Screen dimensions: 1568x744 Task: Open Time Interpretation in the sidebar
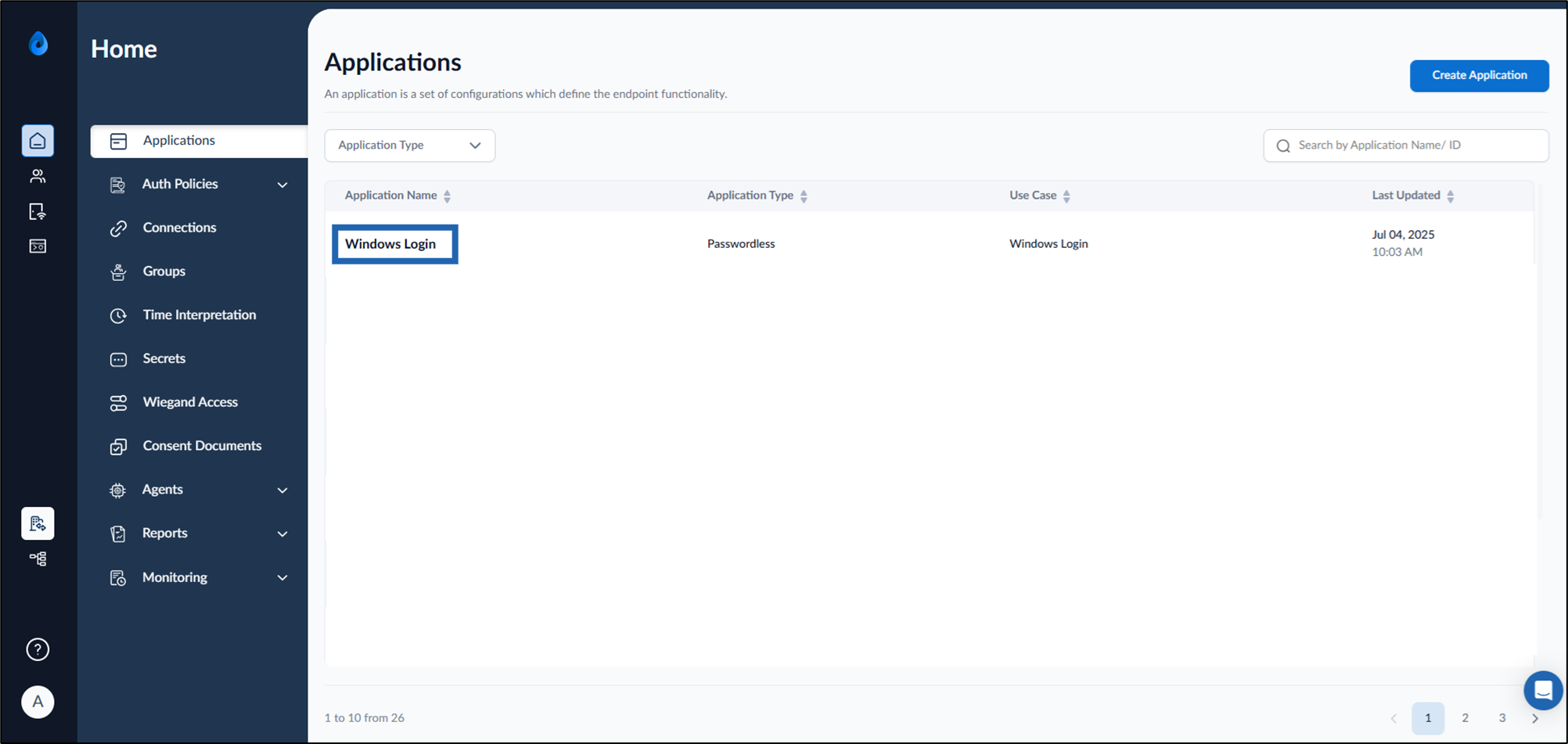200,315
